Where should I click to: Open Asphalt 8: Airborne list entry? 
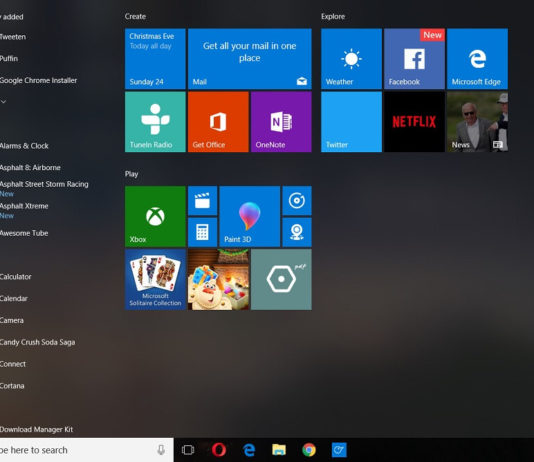point(30,168)
